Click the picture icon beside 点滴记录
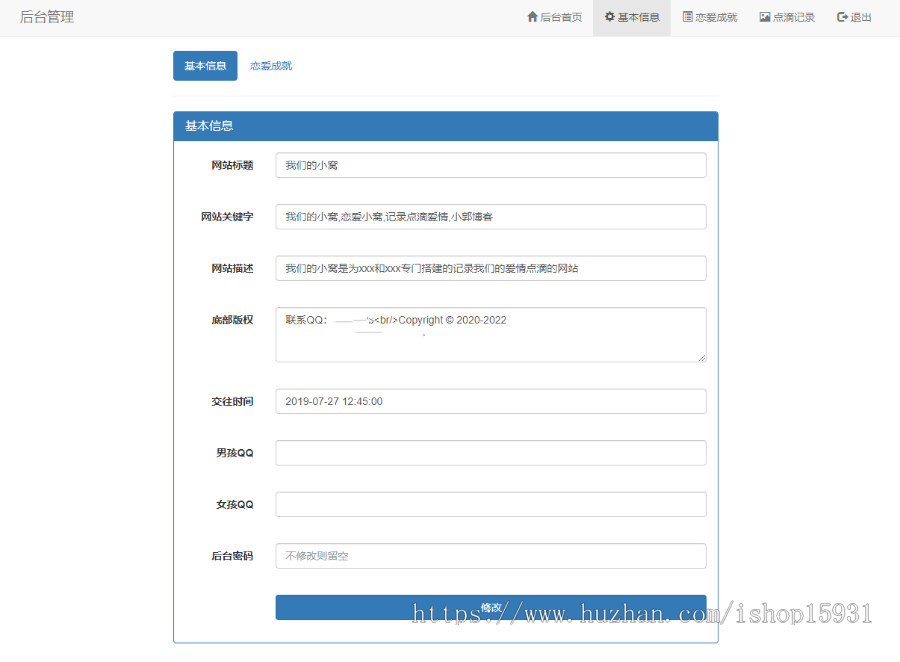The image size is (900, 662). pyautogui.click(x=765, y=17)
